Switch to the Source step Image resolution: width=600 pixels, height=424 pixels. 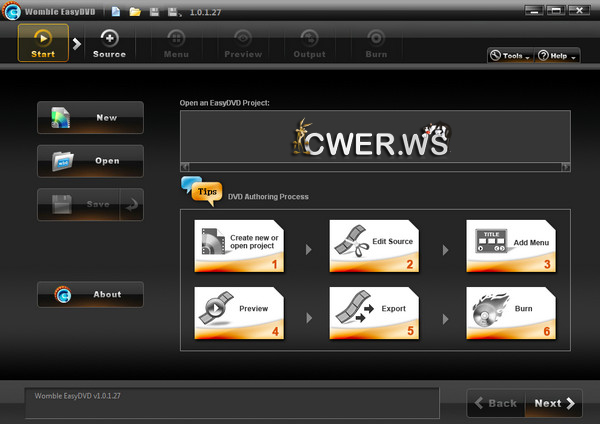coord(109,42)
